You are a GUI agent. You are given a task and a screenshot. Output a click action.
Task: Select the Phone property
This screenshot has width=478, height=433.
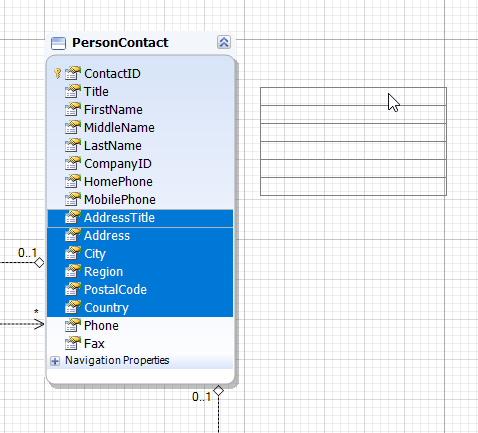140,326
